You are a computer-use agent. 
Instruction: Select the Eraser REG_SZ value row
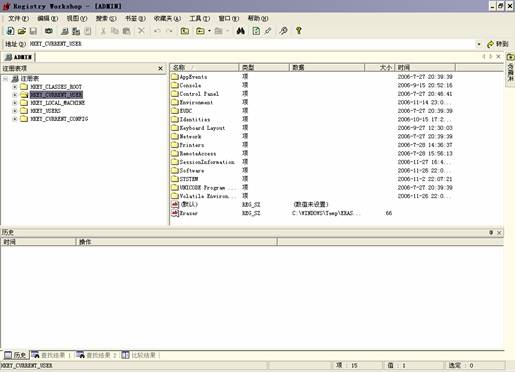pyautogui.click(x=312, y=213)
